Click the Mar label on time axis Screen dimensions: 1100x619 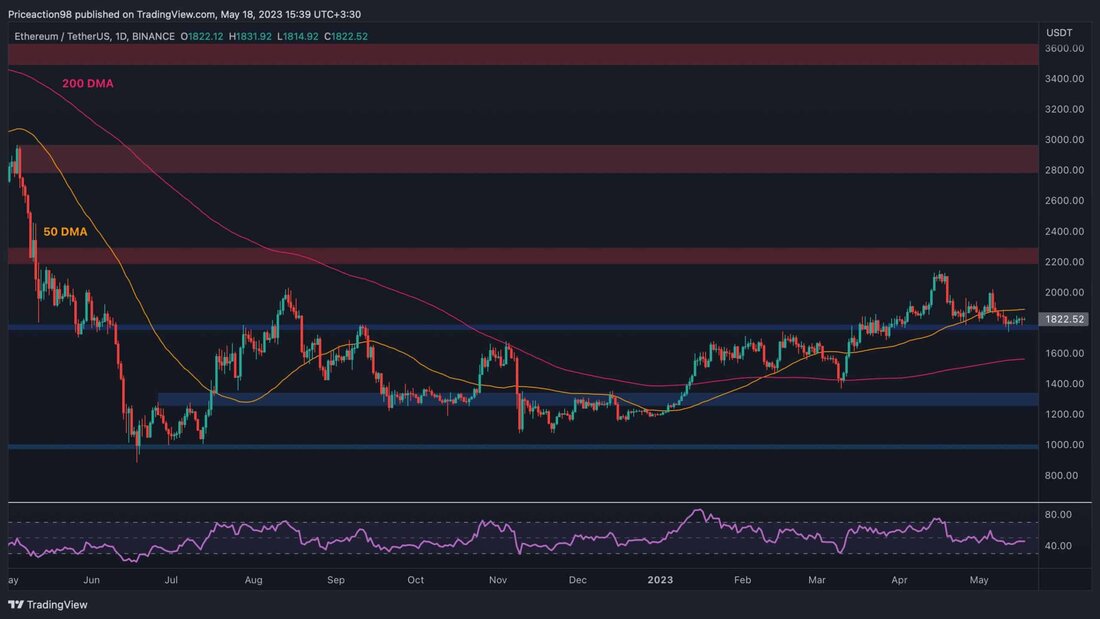817,580
